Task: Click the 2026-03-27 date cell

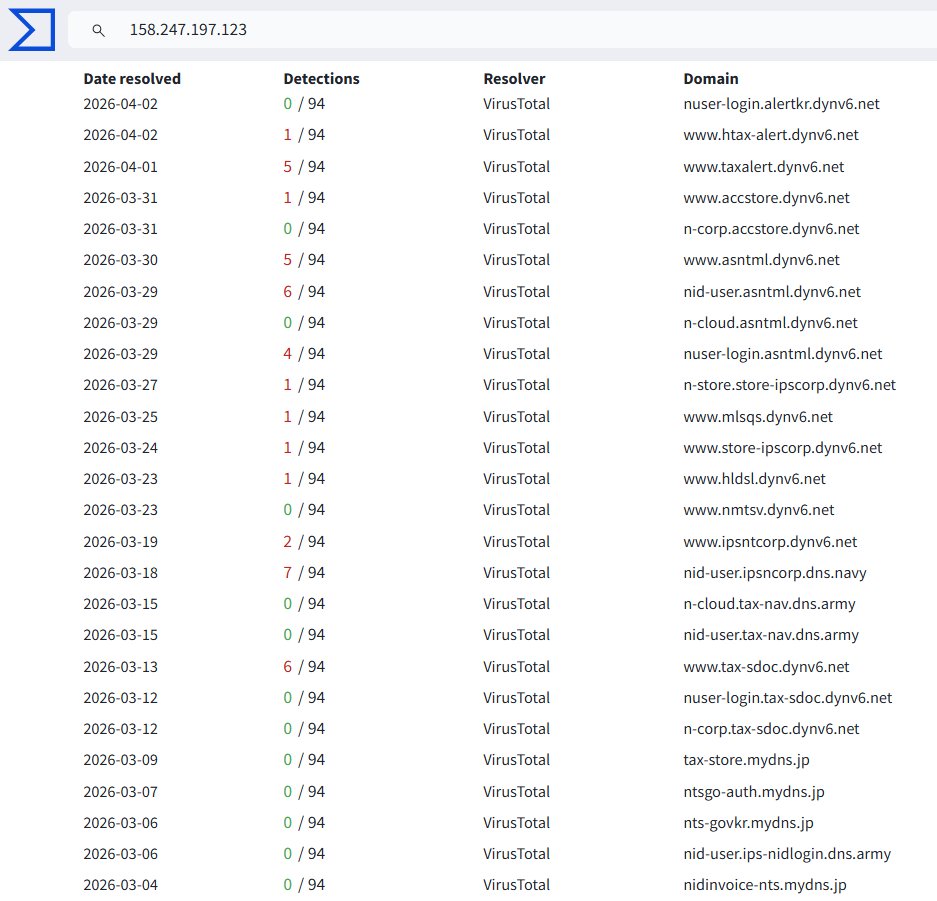Action: tap(121, 385)
